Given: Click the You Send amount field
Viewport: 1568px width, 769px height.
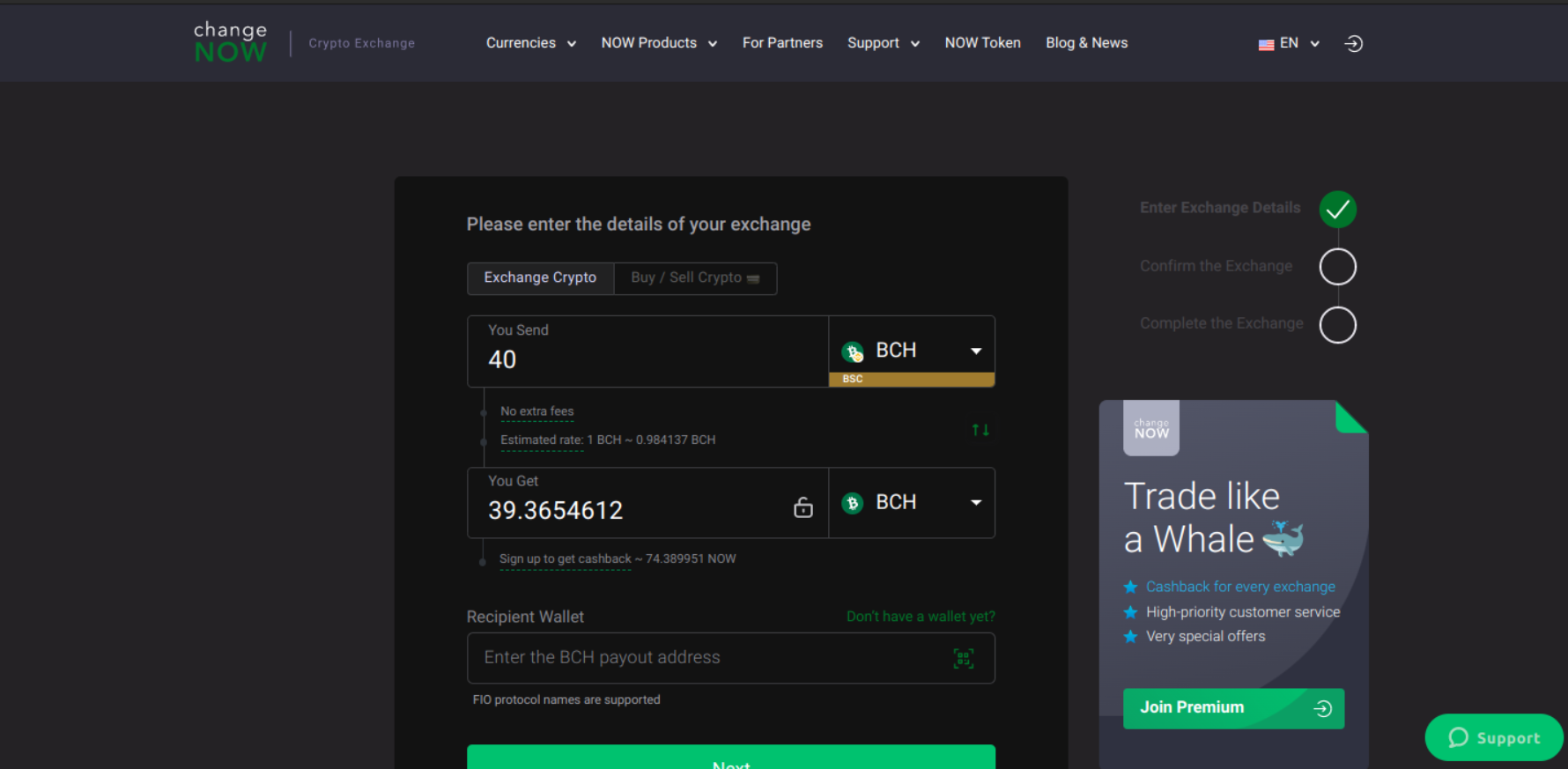Looking at the screenshot, I should 647,351.
